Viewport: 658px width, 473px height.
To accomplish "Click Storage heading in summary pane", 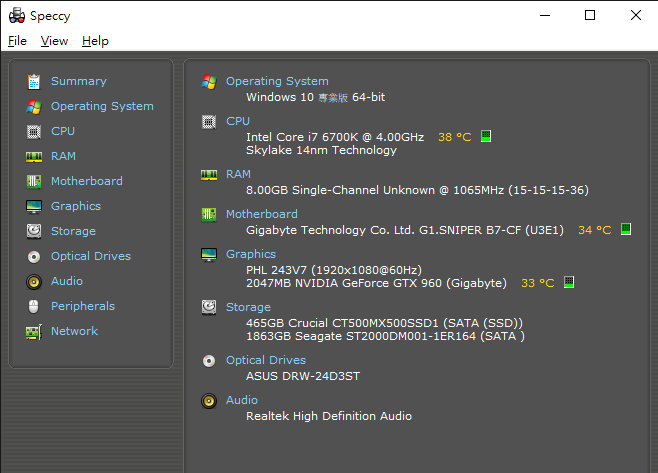I will [x=248, y=307].
